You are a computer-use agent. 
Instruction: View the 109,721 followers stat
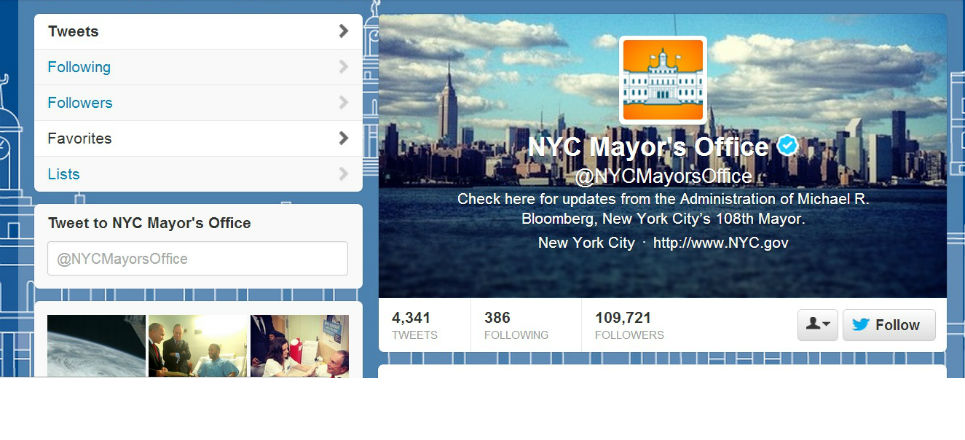click(x=630, y=326)
